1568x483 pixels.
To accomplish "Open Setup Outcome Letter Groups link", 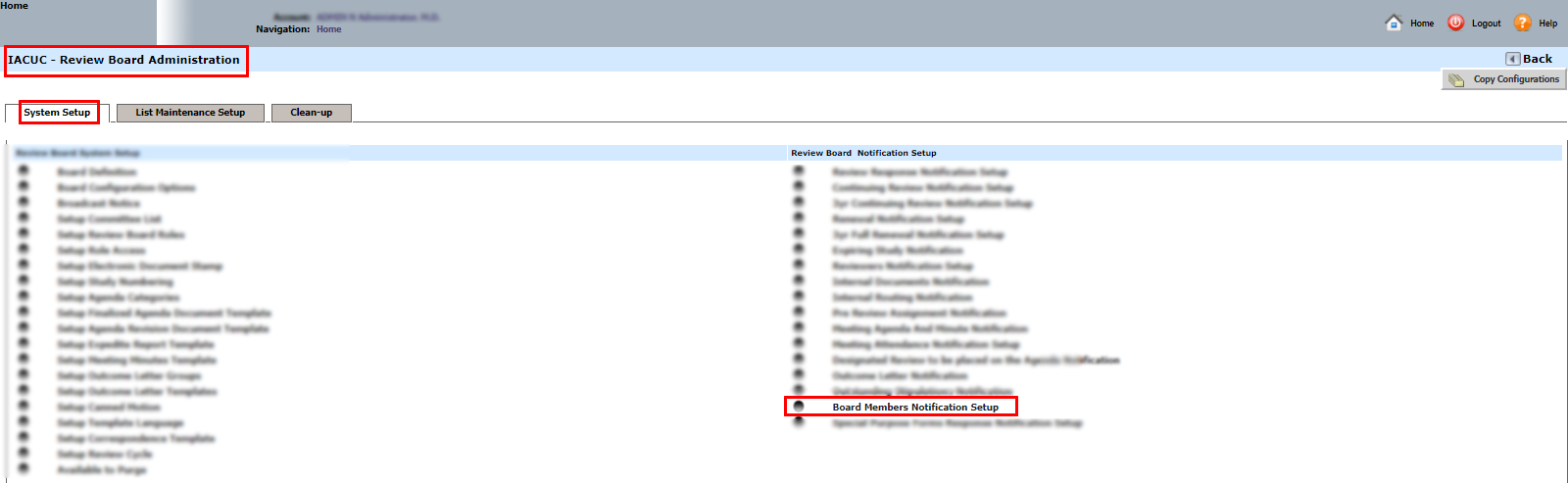I will pos(129,376).
